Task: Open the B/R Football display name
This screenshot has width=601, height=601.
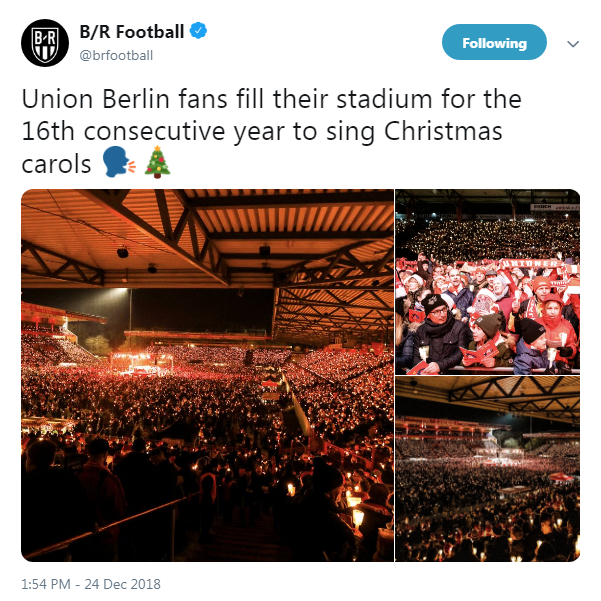Action: (132, 32)
